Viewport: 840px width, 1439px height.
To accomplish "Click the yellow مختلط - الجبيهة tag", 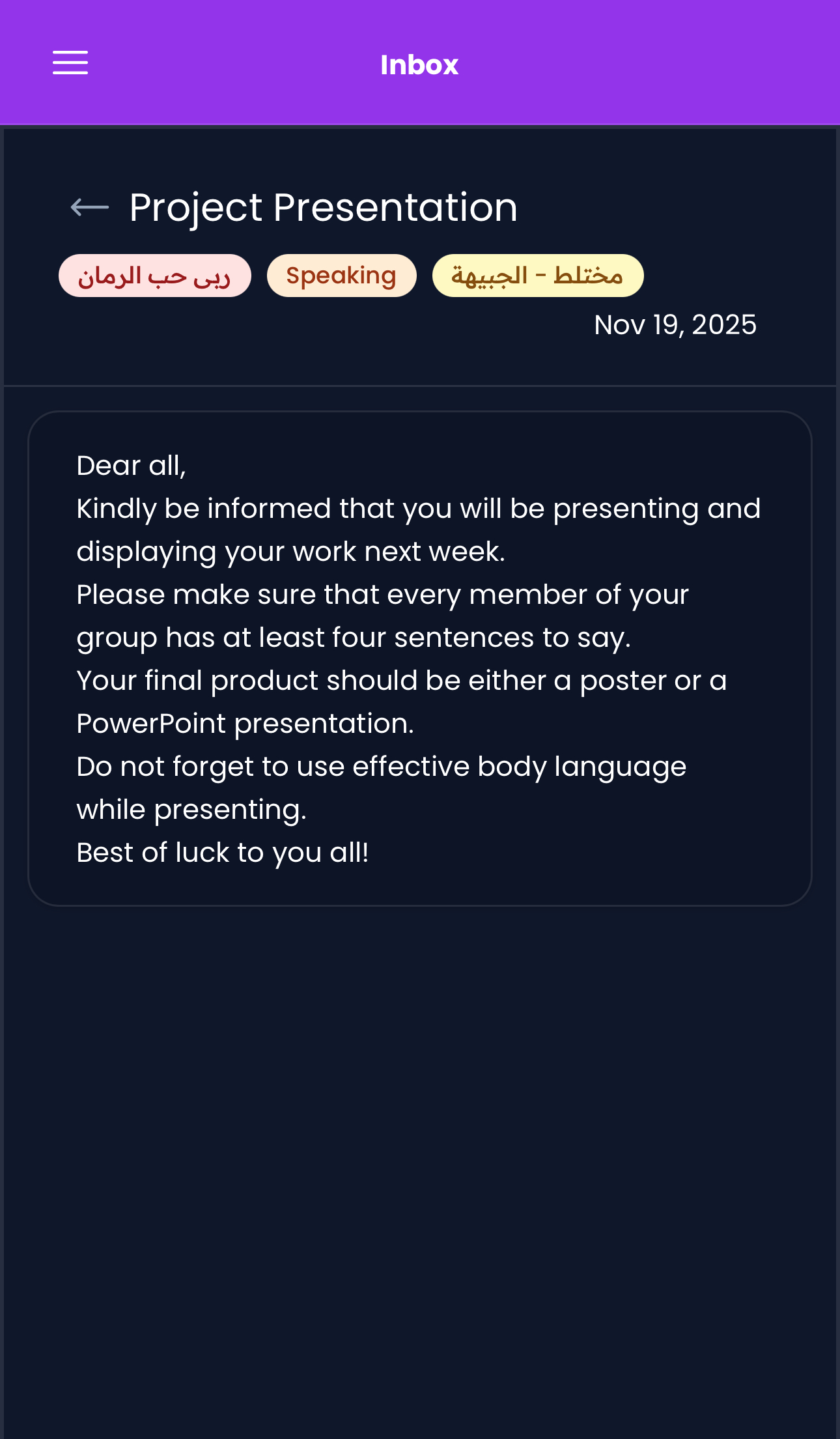I will 537,276.
